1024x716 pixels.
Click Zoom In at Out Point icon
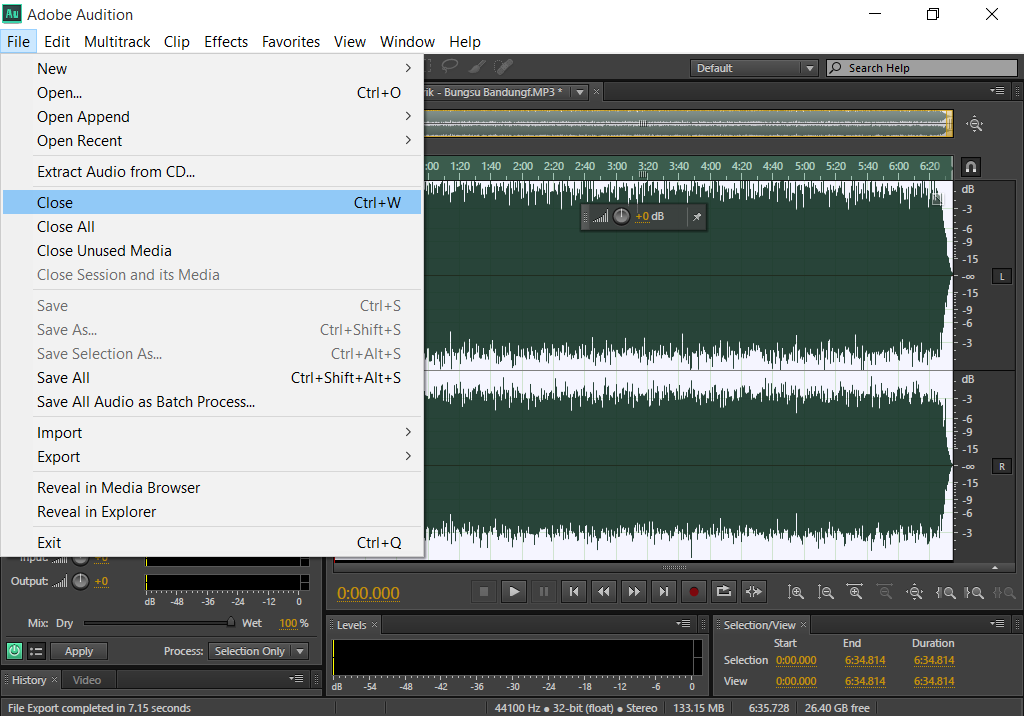[974, 593]
